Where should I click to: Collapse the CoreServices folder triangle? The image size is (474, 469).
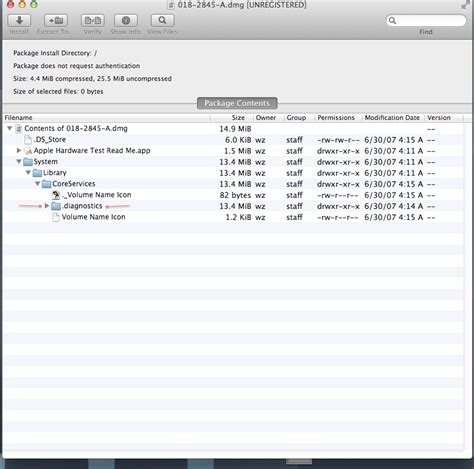tap(38, 184)
